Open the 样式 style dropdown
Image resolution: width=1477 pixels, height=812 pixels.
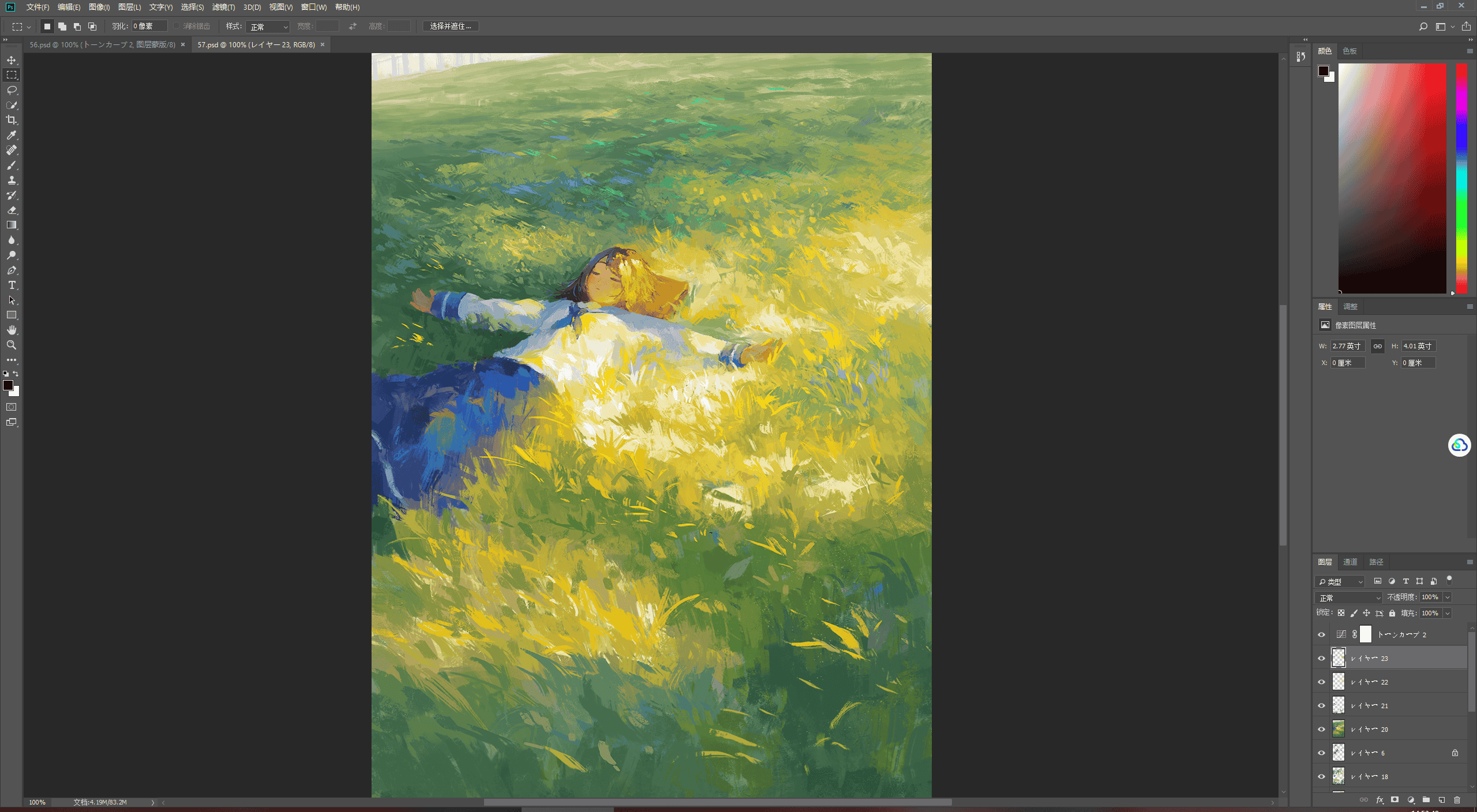coord(268,27)
